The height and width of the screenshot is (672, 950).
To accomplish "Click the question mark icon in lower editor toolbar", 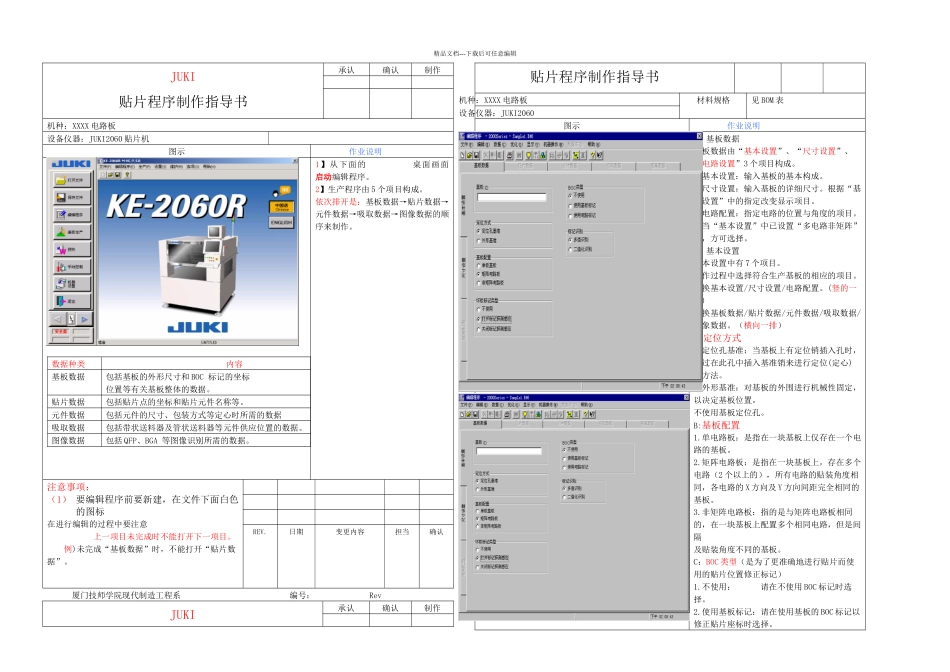I will click(585, 414).
